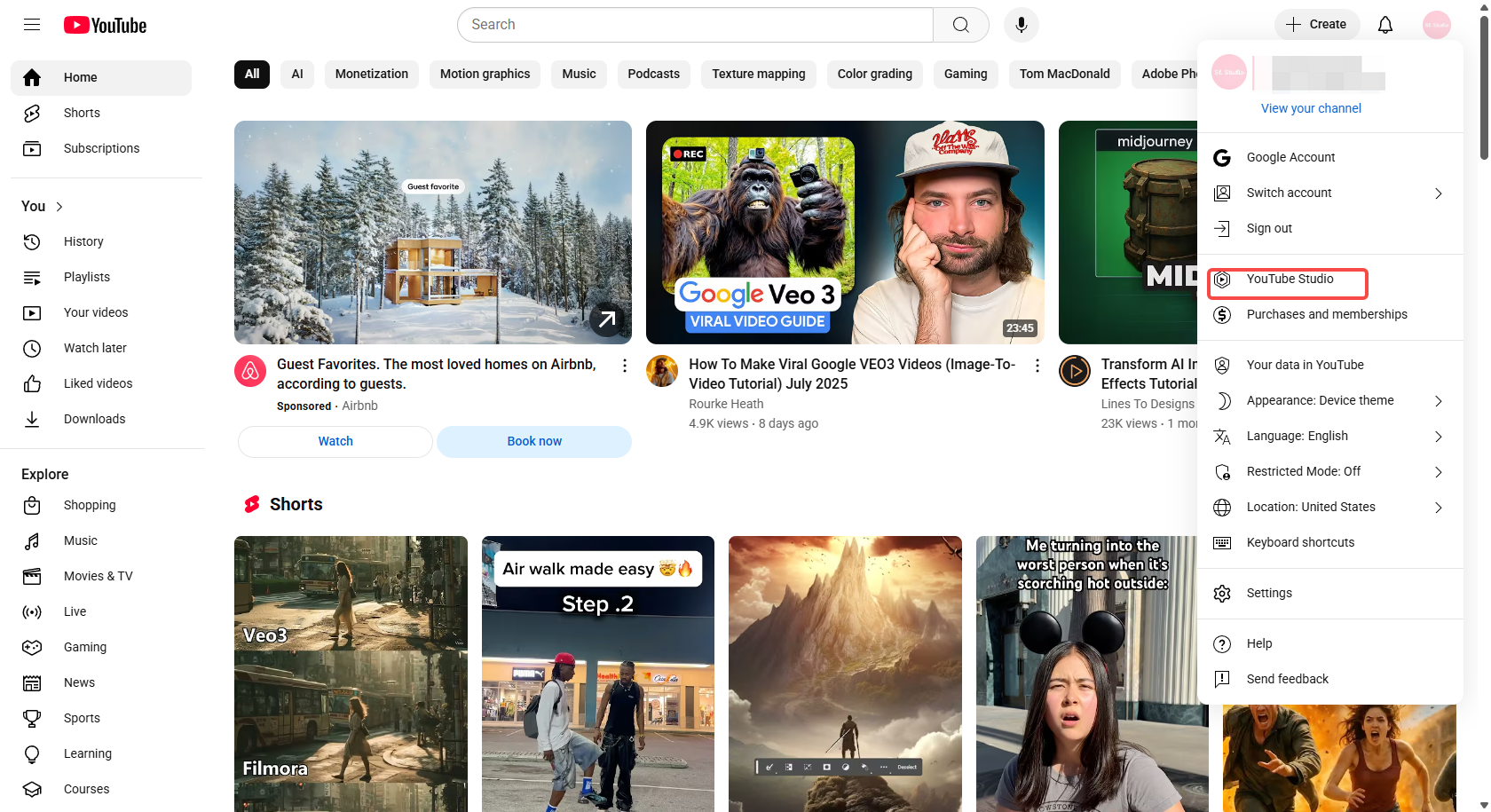Select the Monetization filter chip
The image size is (1491, 812).
(x=372, y=74)
